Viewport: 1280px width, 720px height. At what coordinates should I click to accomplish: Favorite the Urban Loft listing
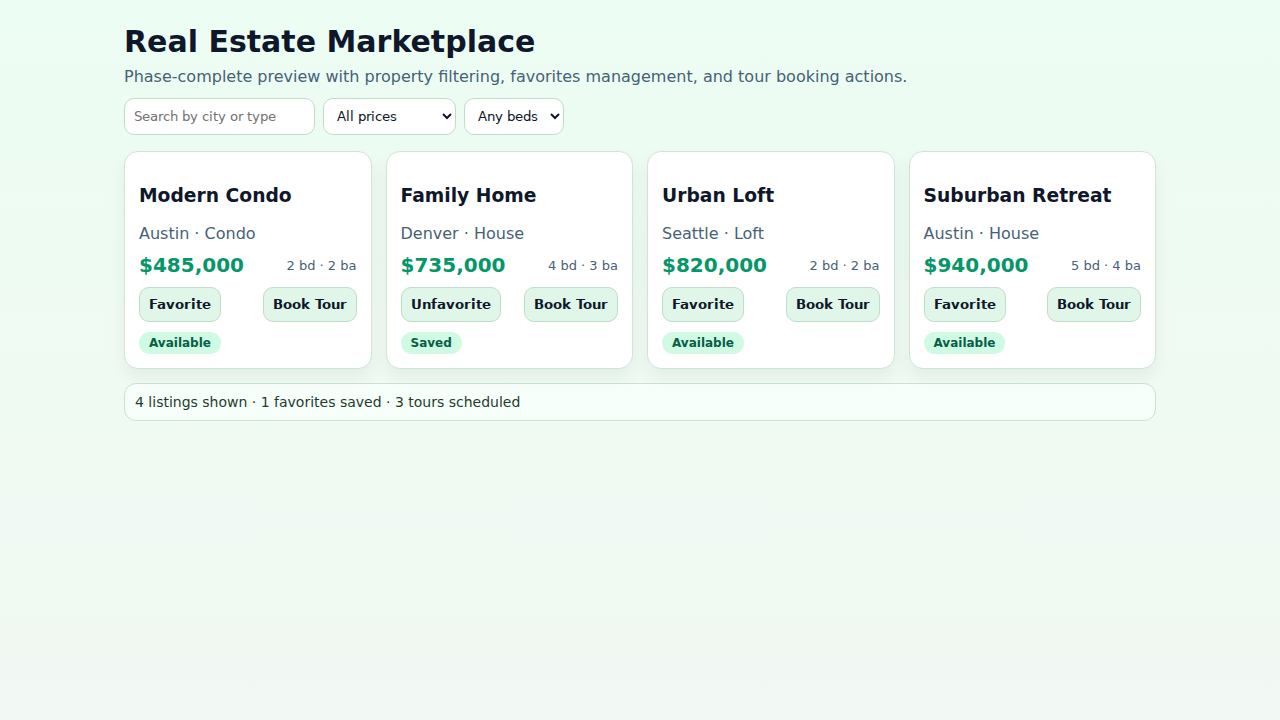702,304
